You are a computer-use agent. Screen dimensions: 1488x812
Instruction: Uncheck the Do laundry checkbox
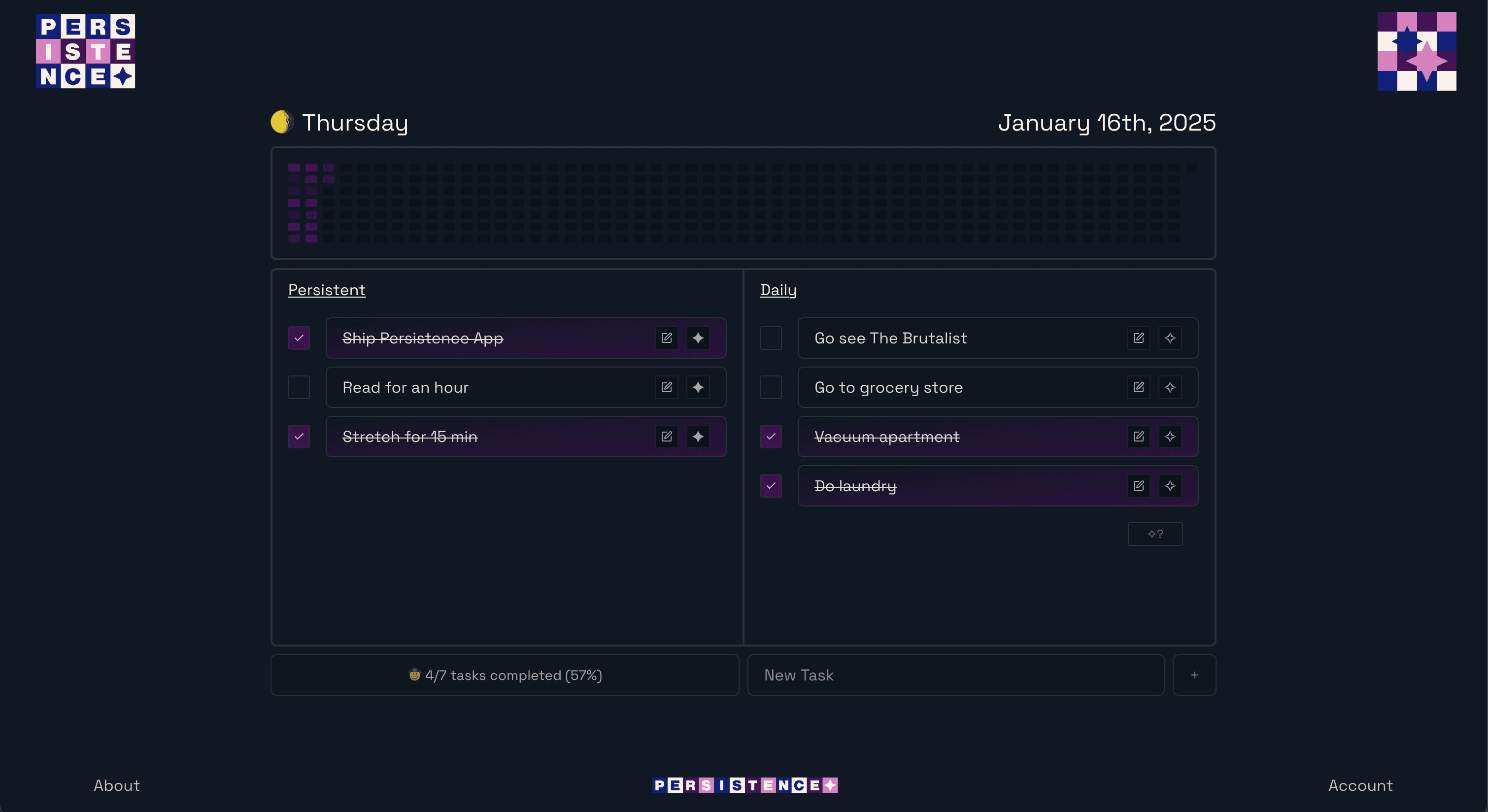(771, 486)
